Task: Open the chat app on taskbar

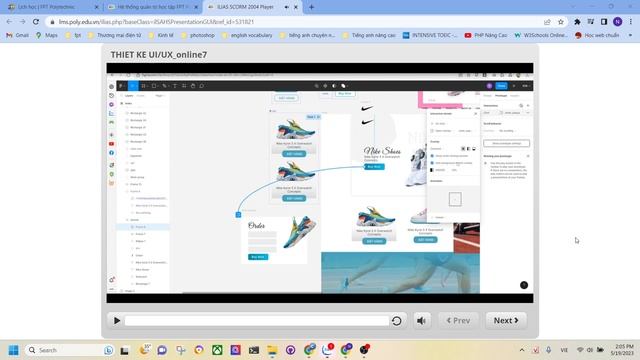Action: [x=162, y=350]
